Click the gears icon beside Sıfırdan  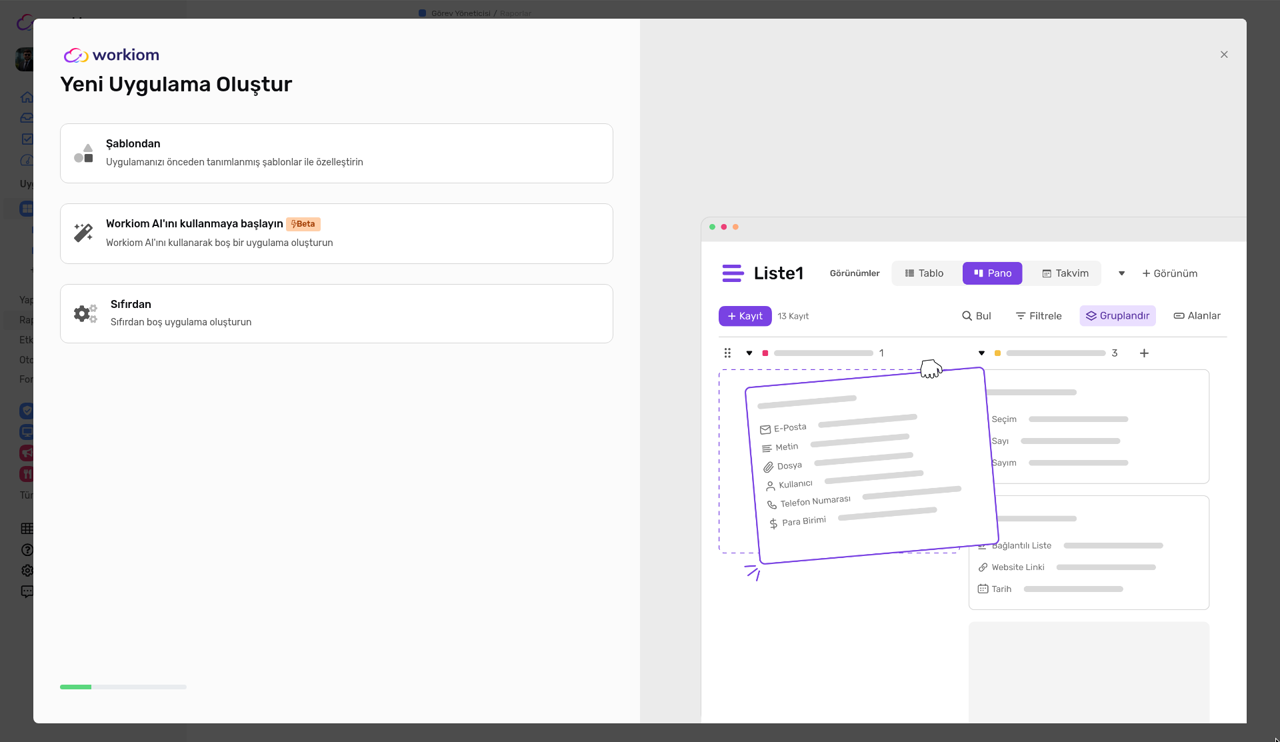pos(85,313)
